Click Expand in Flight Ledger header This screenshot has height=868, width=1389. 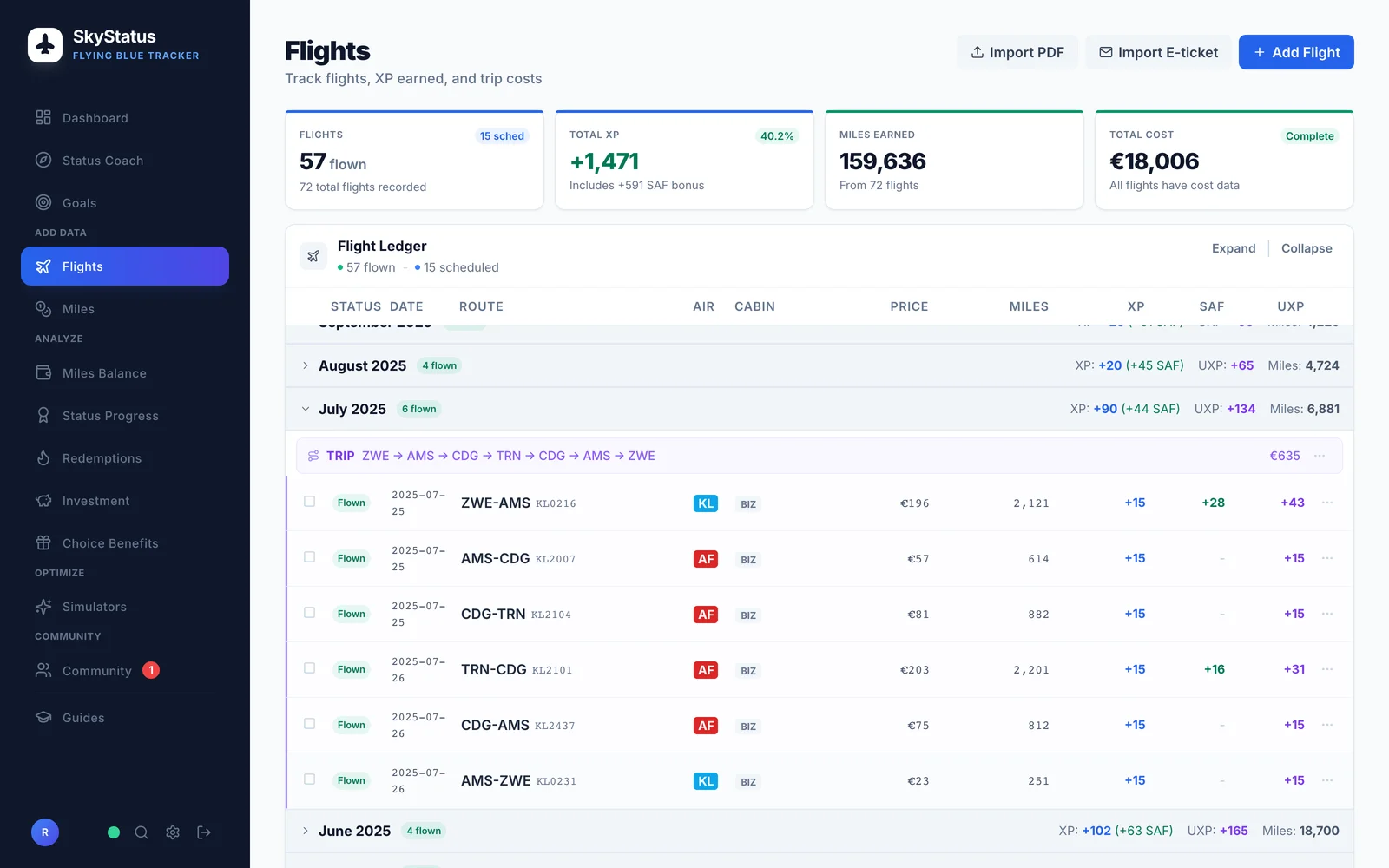pyautogui.click(x=1234, y=248)
